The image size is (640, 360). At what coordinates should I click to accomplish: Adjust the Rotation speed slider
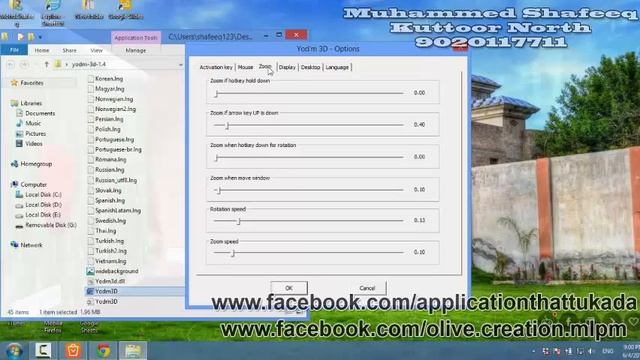(x=309, y=221)
